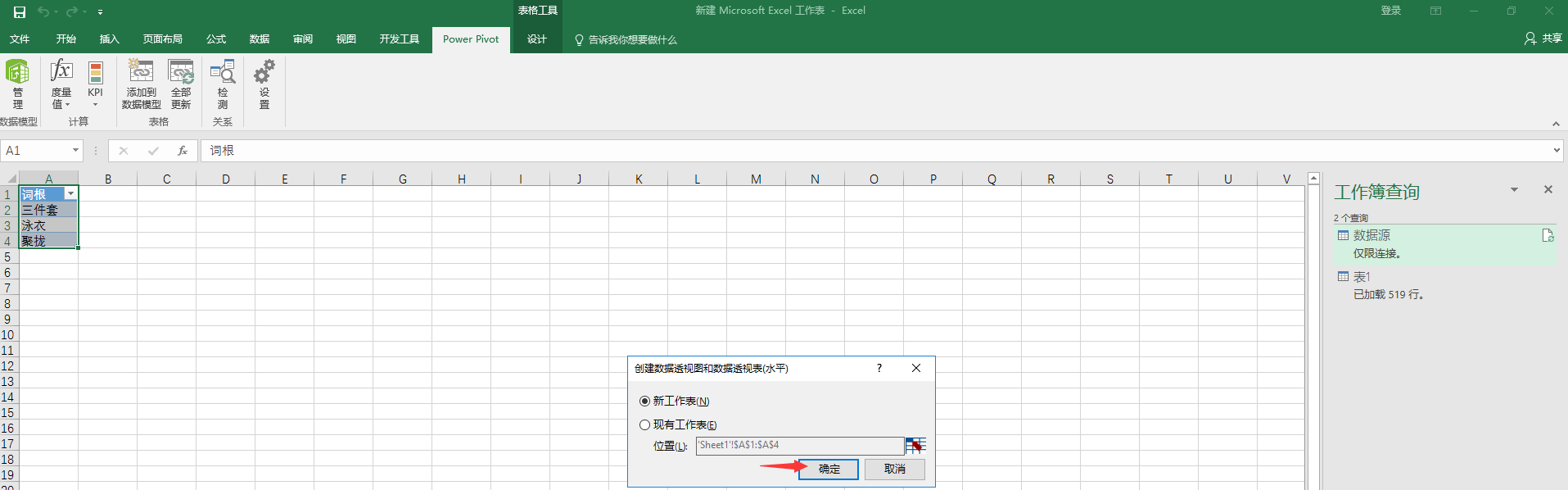Switch to the Insert (插入) tab
Screen dimensions: 1568x490
tap(109, 39)
